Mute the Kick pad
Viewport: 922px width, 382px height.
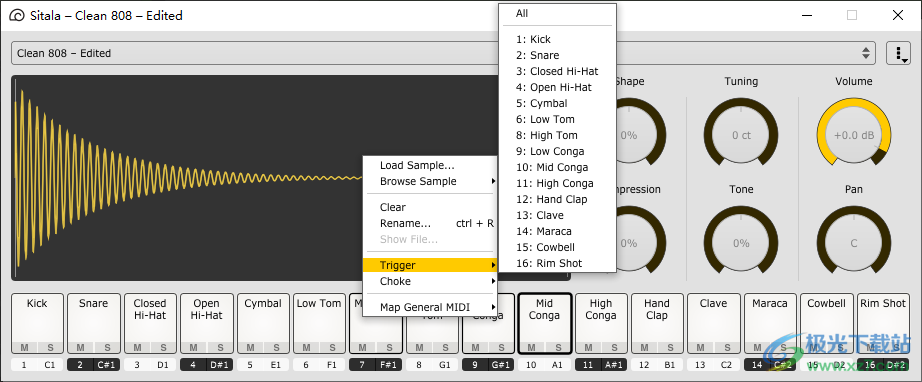point(24,347)
